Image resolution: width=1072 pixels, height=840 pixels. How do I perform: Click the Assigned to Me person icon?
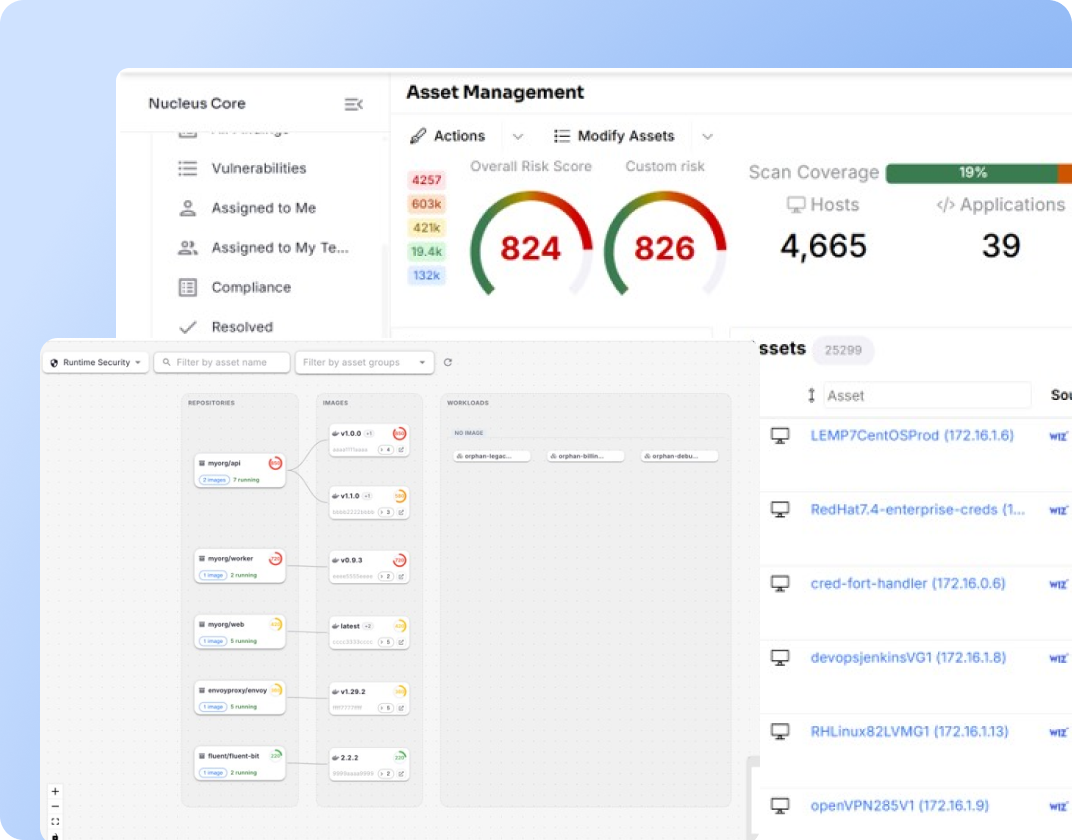(x=187, y=208)
